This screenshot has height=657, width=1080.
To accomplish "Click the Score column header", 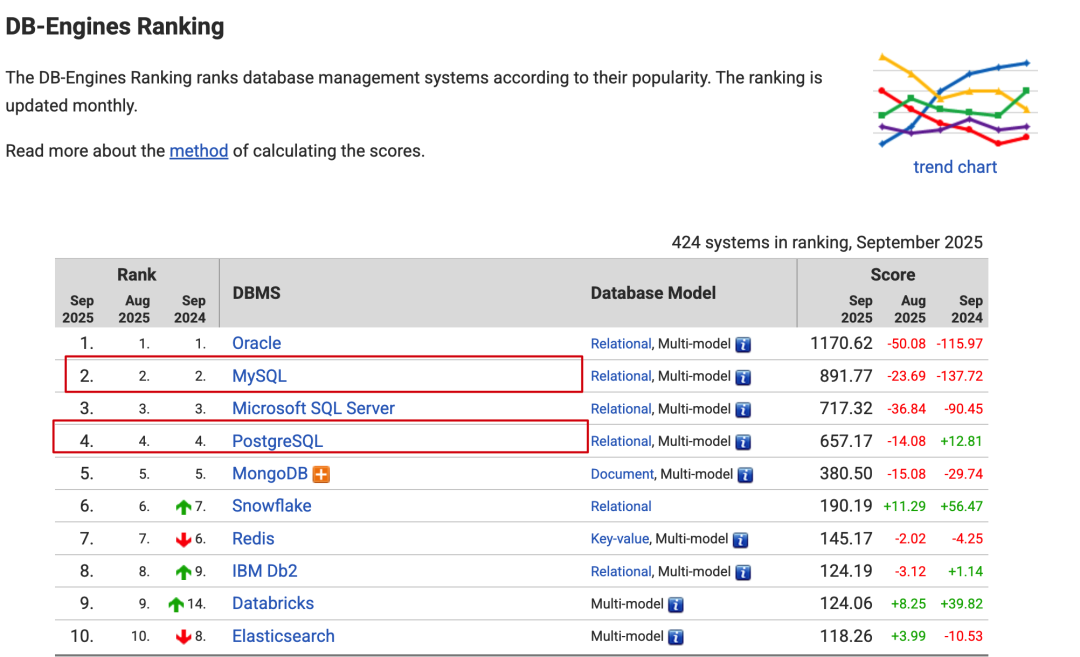I will click(893, 275).
